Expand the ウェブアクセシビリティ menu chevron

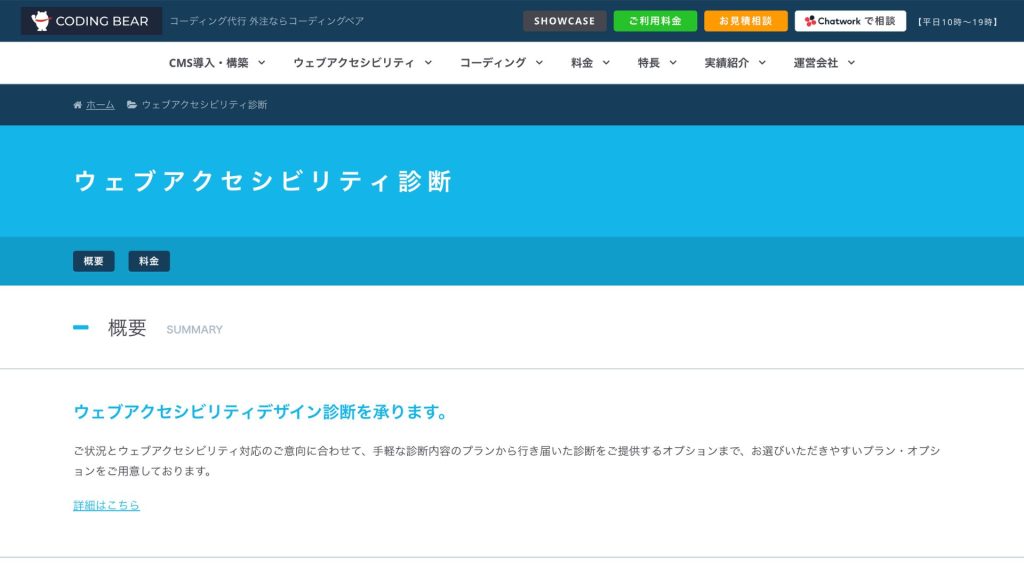(428, 62)
